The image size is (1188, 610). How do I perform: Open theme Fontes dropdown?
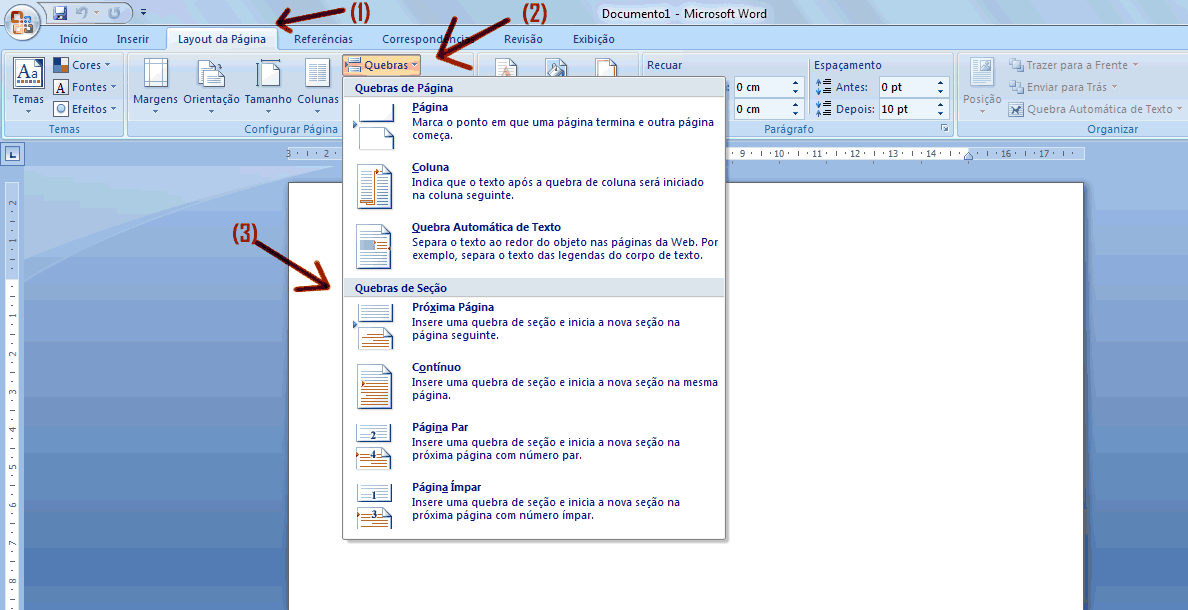tap(84, 87)
